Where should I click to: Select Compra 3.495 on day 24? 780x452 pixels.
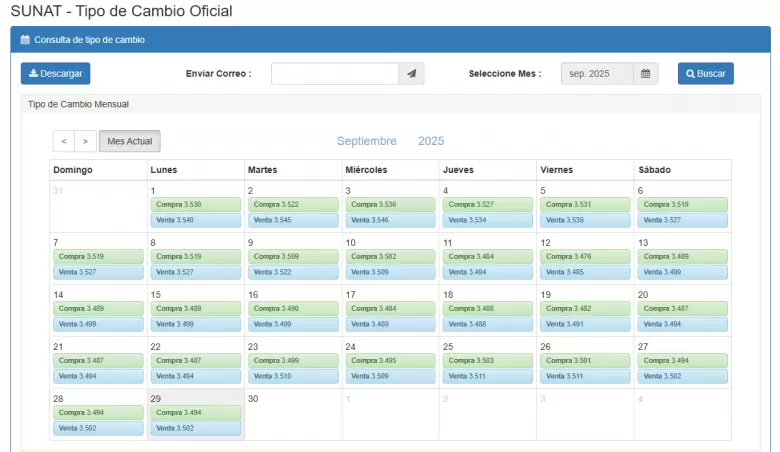tap(390, 361)
